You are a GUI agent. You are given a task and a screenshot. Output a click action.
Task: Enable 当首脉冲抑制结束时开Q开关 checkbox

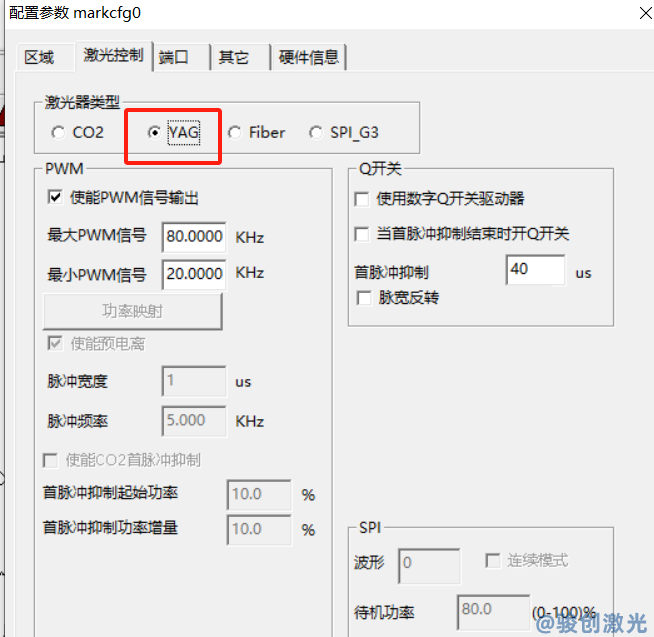(362, 234)
